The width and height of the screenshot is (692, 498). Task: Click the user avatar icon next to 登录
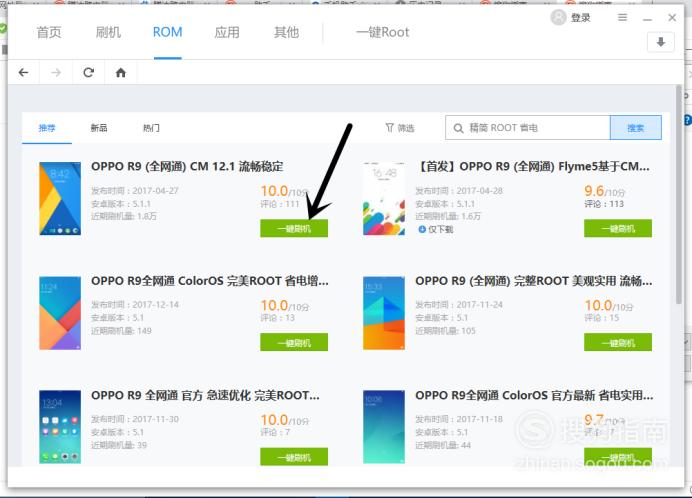tap(558, 17)
